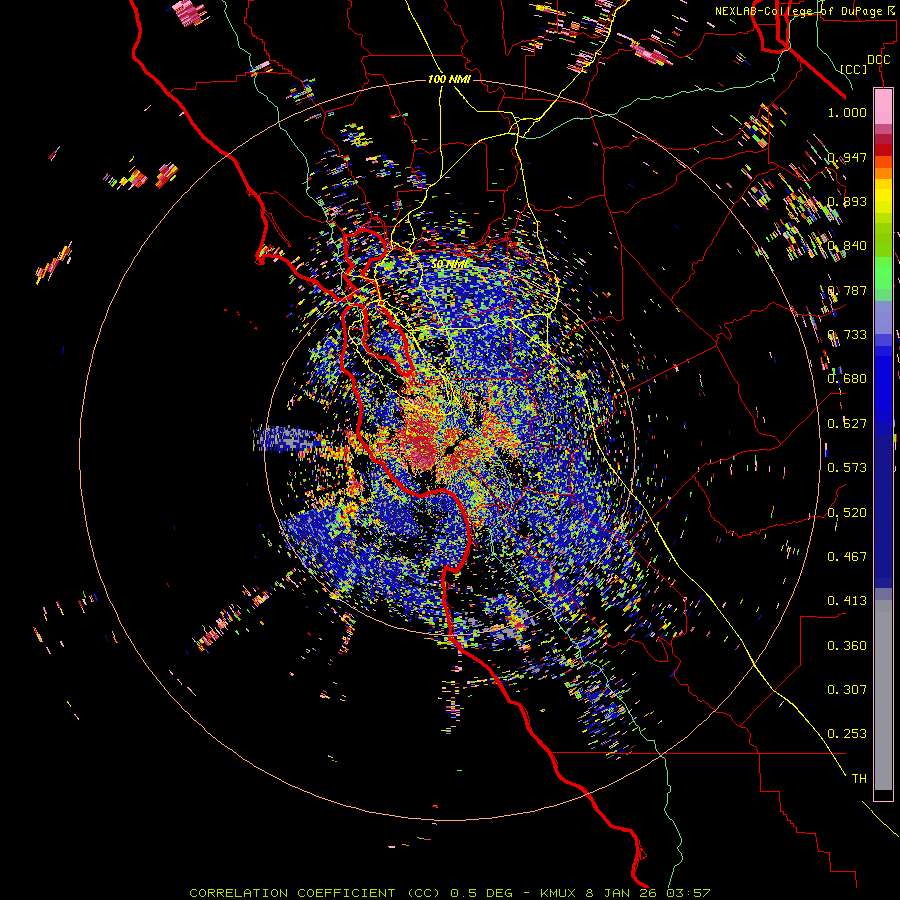Pick the bright green segment of the color bar

coord(883,273)
